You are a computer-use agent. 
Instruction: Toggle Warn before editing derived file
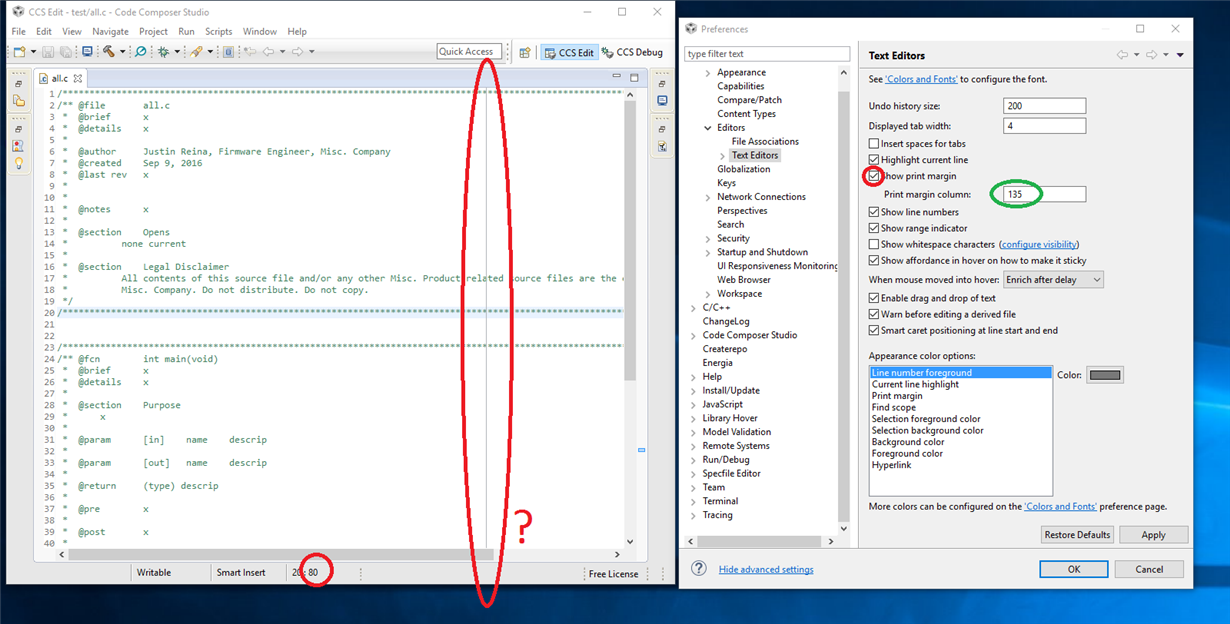[874, 314]
